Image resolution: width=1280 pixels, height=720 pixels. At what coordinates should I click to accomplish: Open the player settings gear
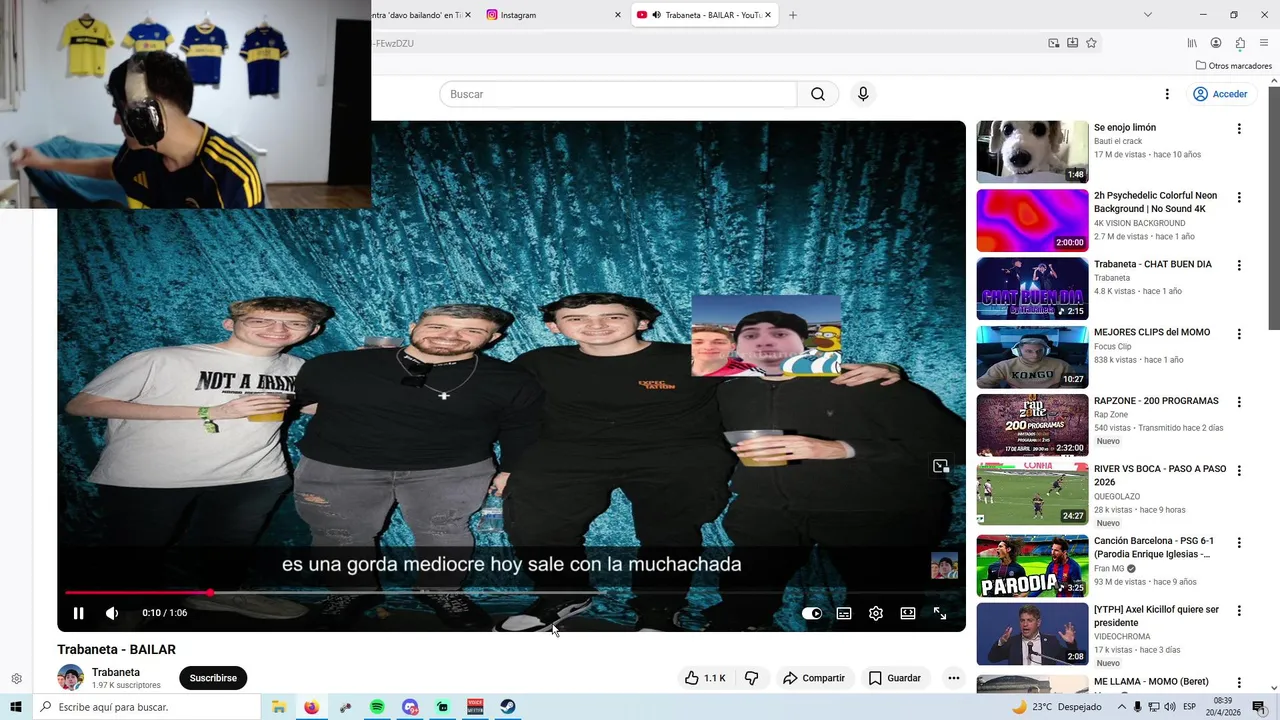(876, 613)
